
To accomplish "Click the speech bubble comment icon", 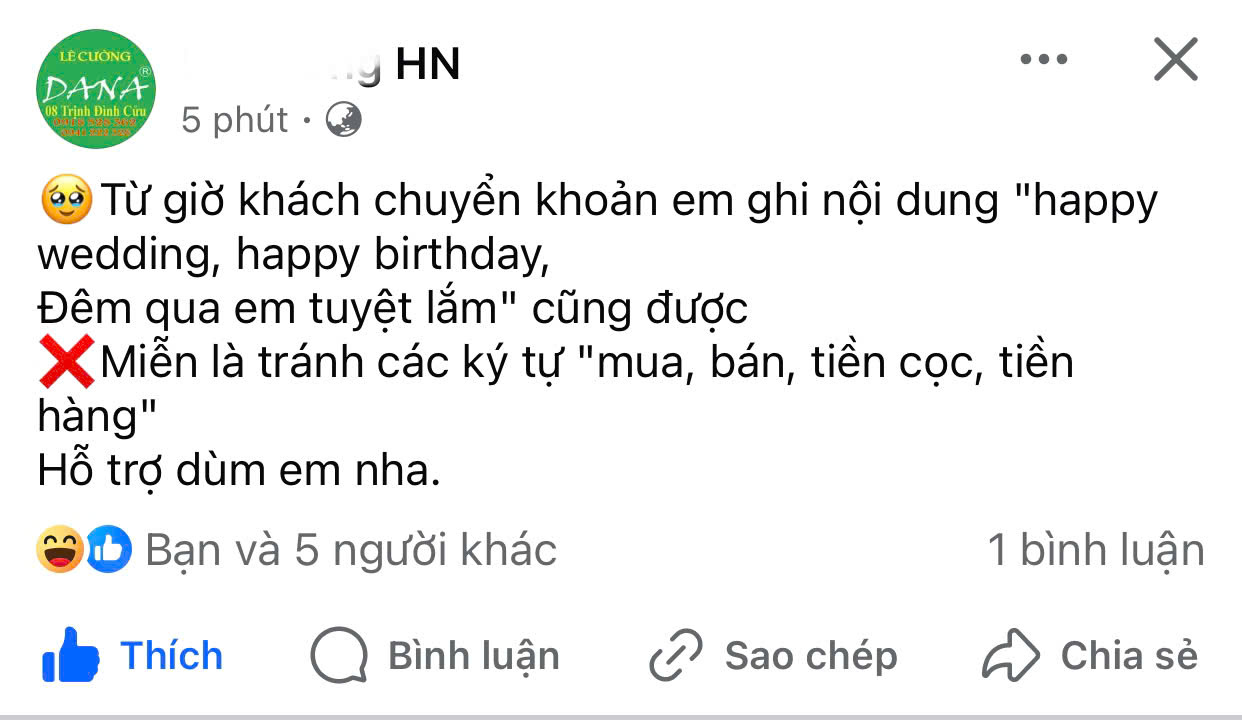I will click(338, 656).
